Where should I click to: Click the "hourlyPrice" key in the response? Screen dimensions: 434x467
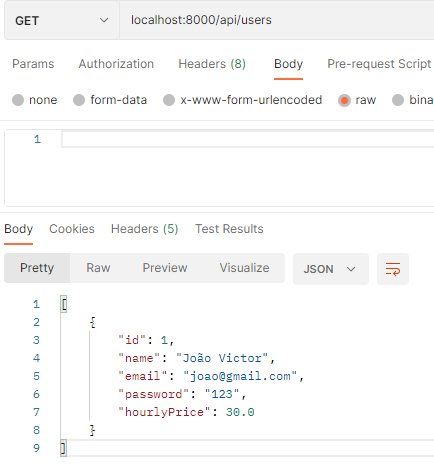pyautogui.click(x=164, y=412)
